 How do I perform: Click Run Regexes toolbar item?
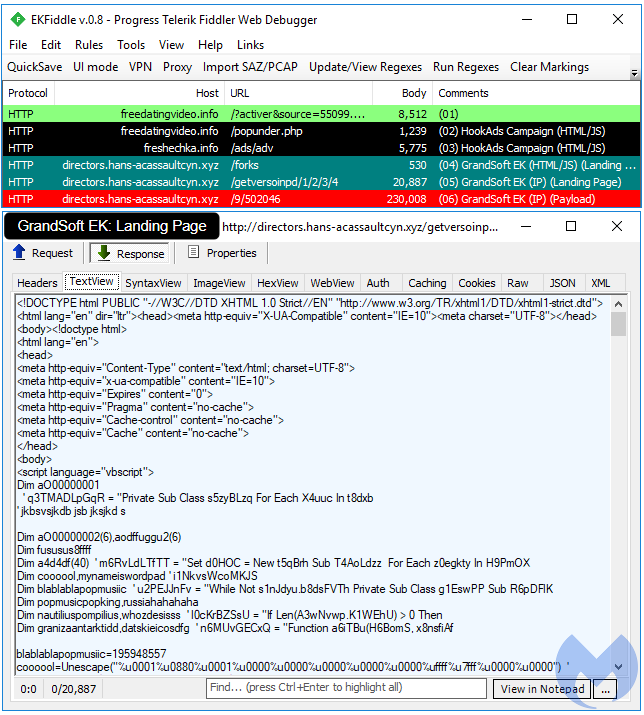click(466, 67)
